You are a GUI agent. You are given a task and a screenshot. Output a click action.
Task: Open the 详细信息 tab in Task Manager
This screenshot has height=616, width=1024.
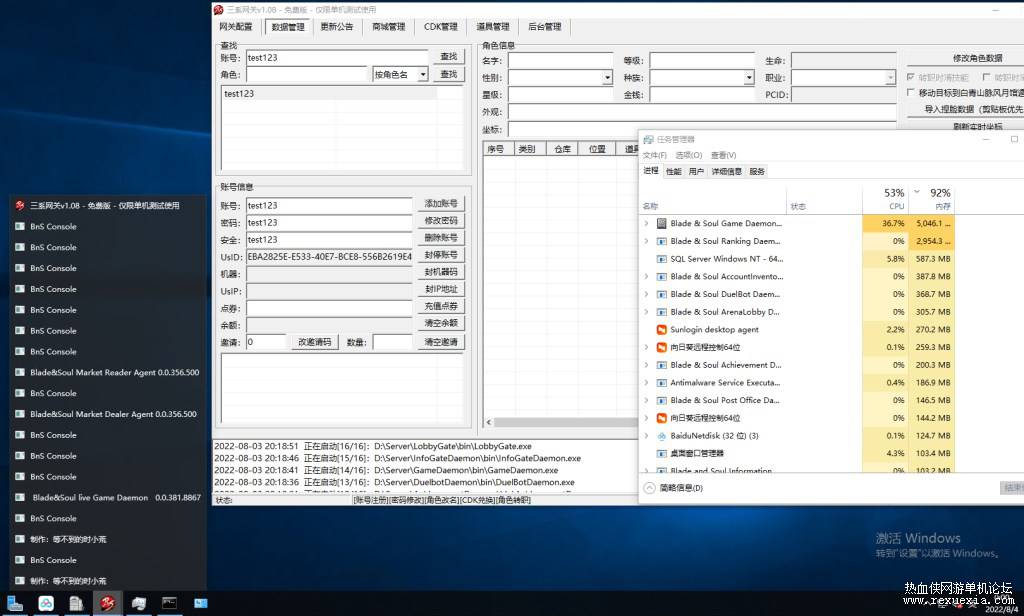(727, 171)
